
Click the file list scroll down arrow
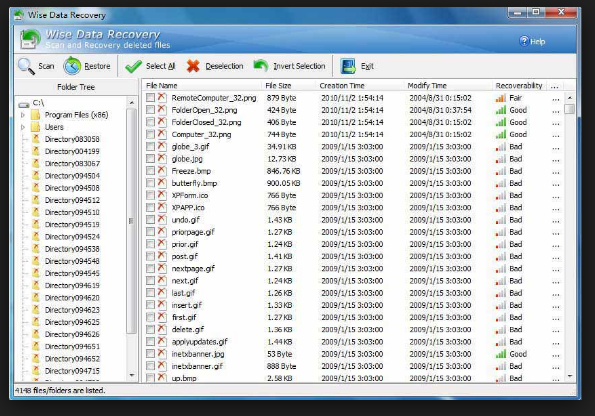(569, 376)
